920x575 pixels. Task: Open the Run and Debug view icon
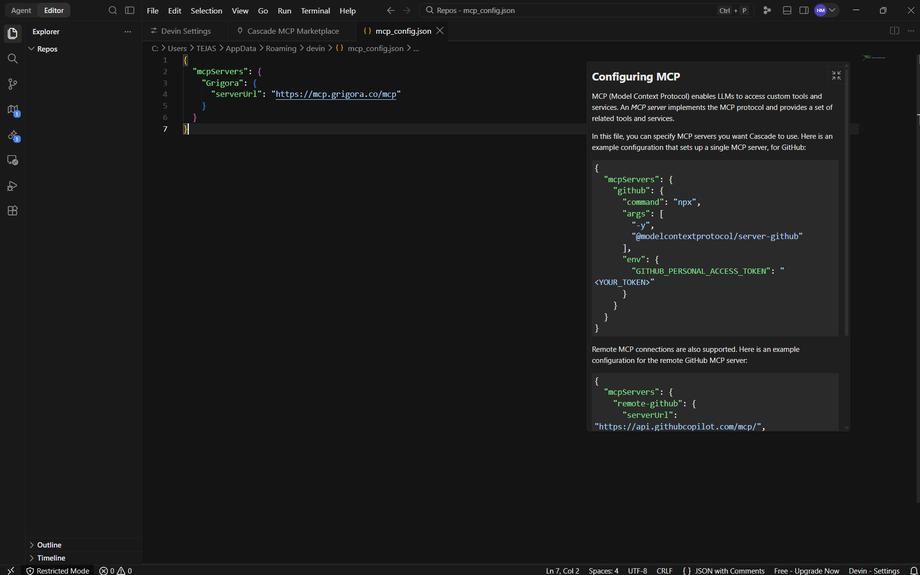[12, 186]
